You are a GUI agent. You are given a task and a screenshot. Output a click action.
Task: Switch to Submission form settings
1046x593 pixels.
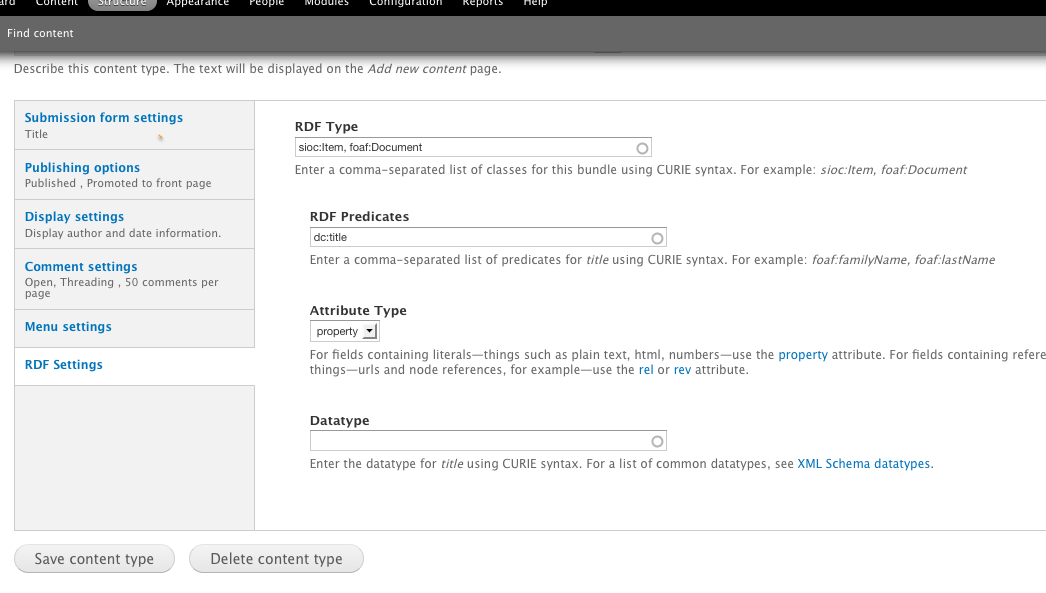103,117
